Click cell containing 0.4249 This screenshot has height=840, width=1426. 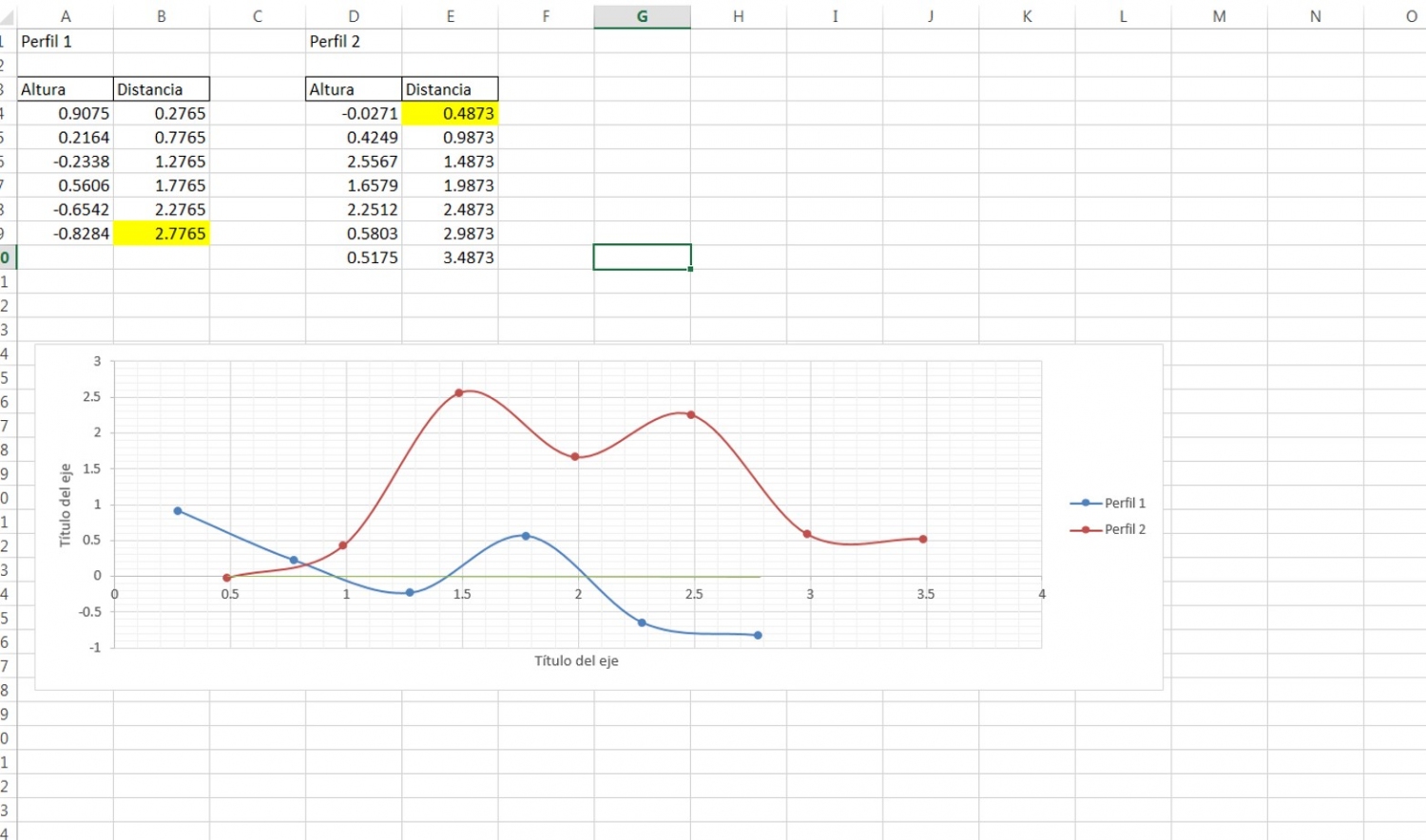(x=354, y=137)
